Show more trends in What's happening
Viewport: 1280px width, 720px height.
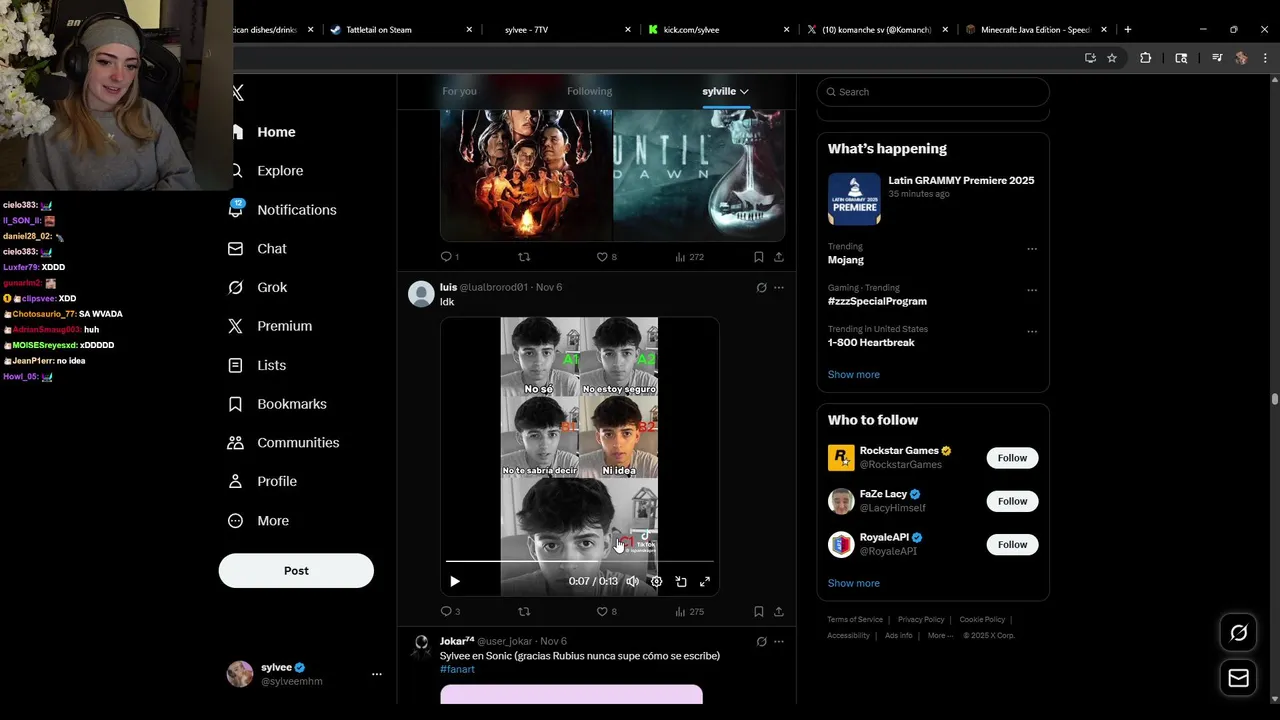(x=853, y=375)
